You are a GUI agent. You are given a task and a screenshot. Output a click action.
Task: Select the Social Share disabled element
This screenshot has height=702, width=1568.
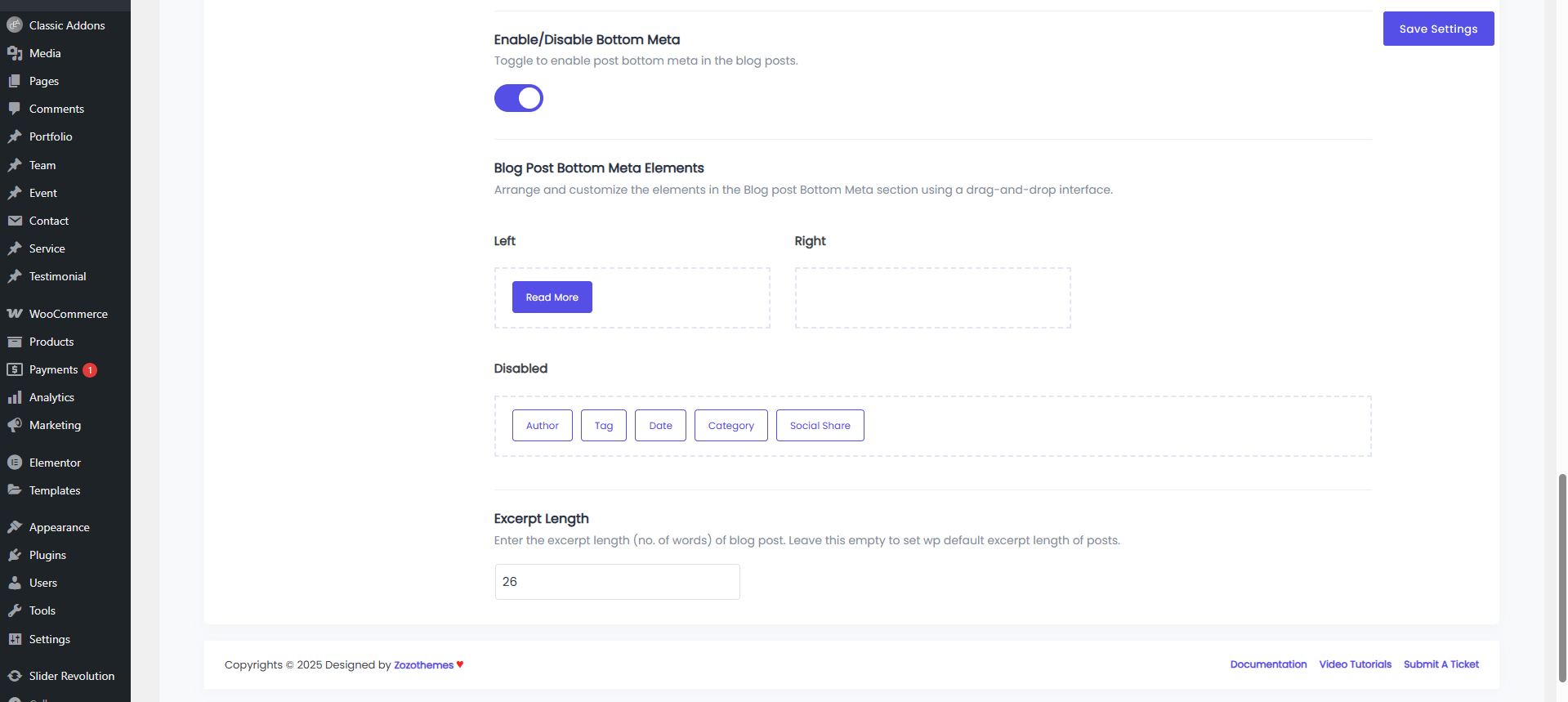[x=820, y=426]
